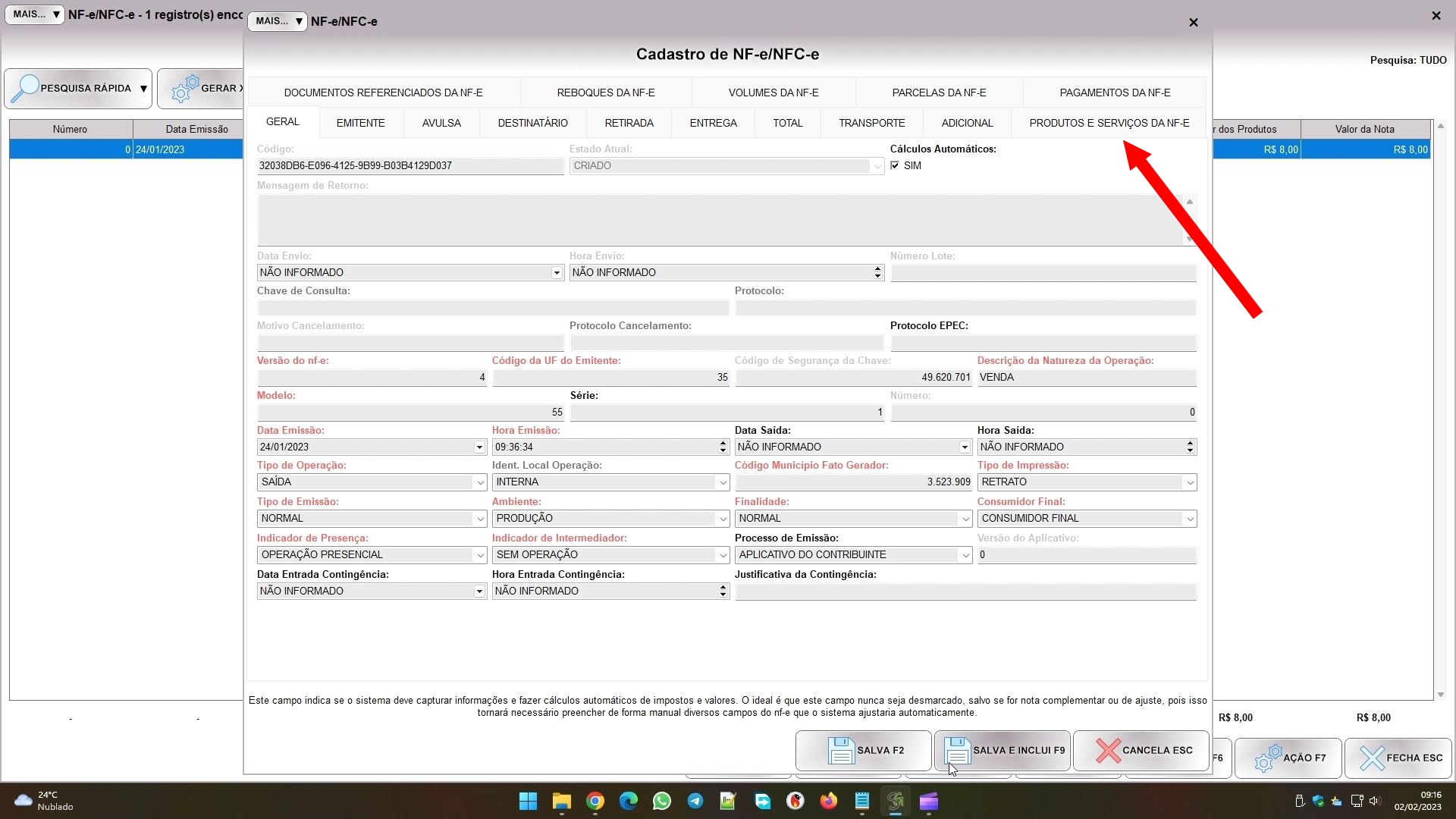This screenshot has height=819, width=1456.
Task: Click the Mensagem de Retorno scrollbar
Action: click(x=1189, y=220)
